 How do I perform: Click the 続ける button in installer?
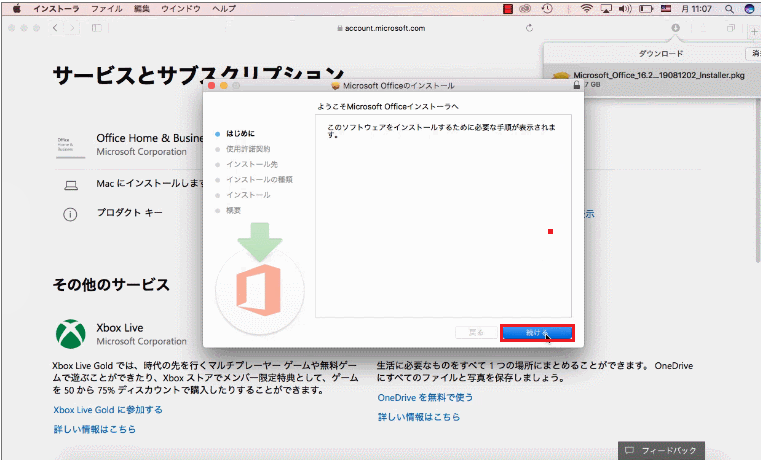click(537, 333)
